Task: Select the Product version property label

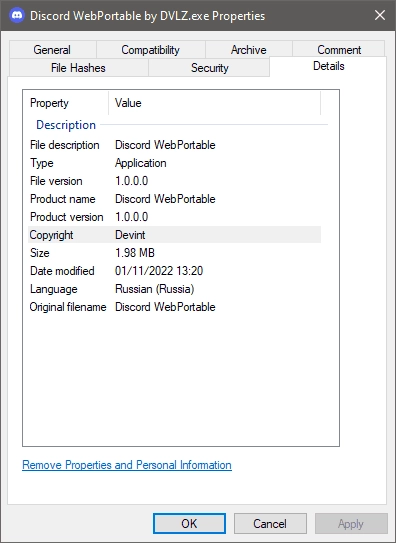Action: tap(67, 217)
